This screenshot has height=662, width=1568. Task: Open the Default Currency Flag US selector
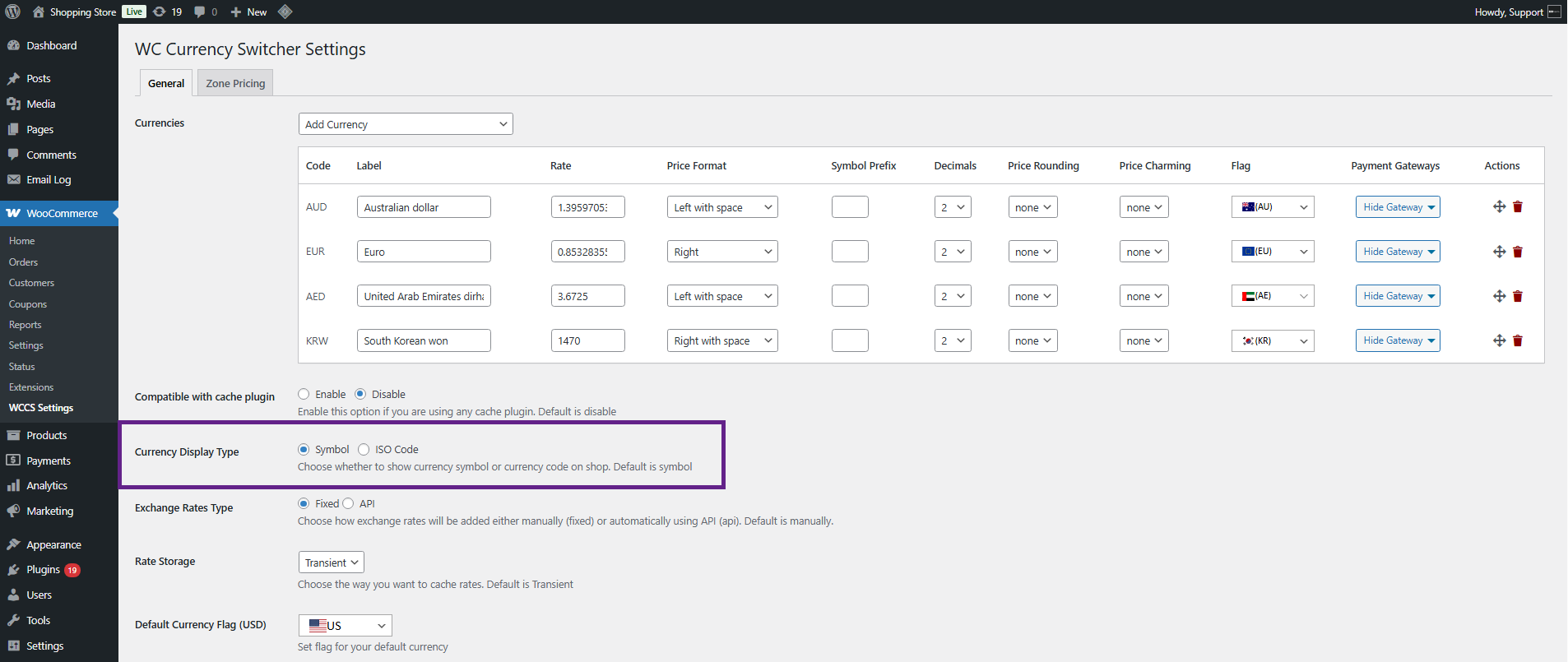(346, 626)
